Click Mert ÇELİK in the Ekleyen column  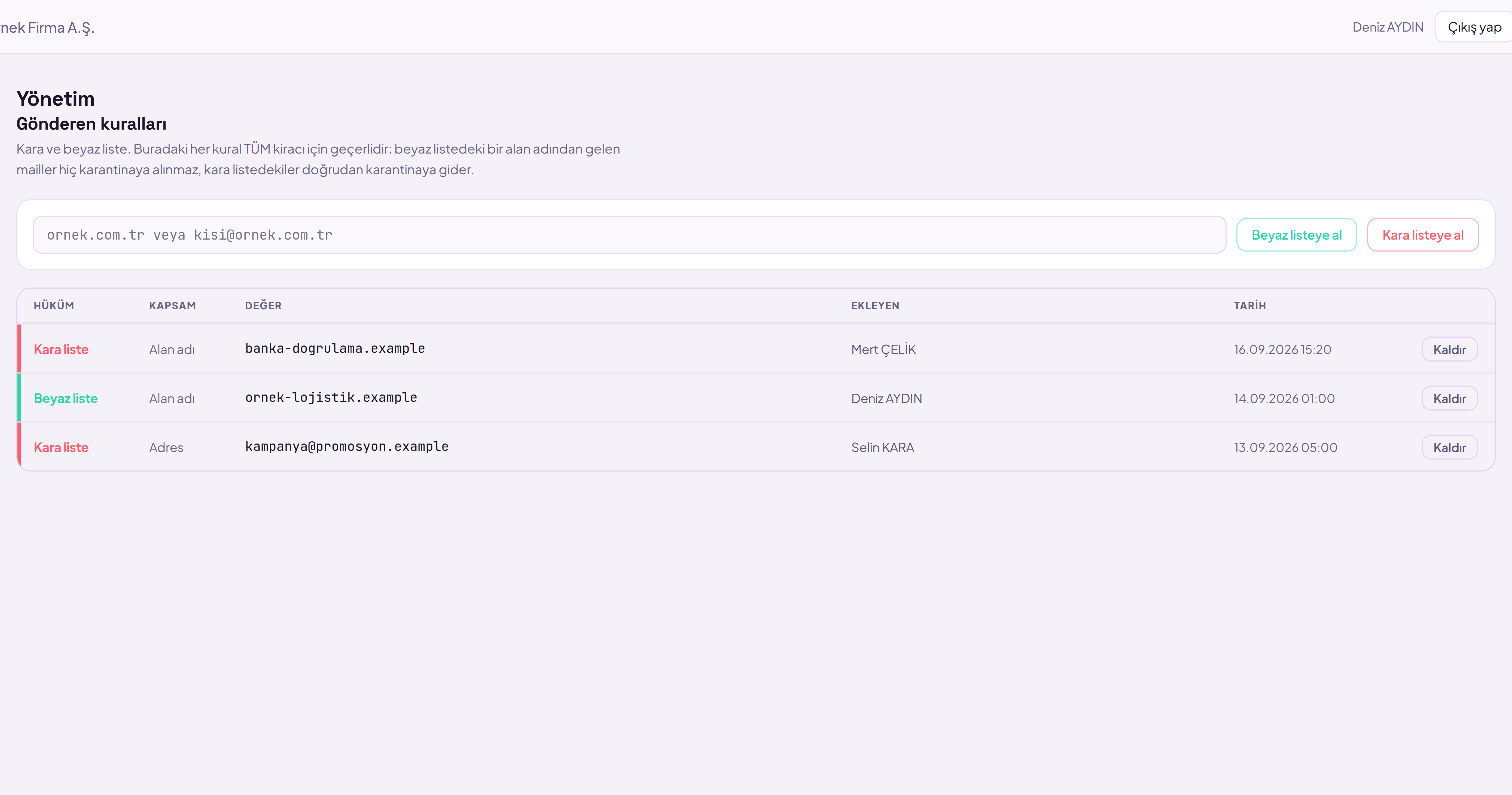(883, 349)
